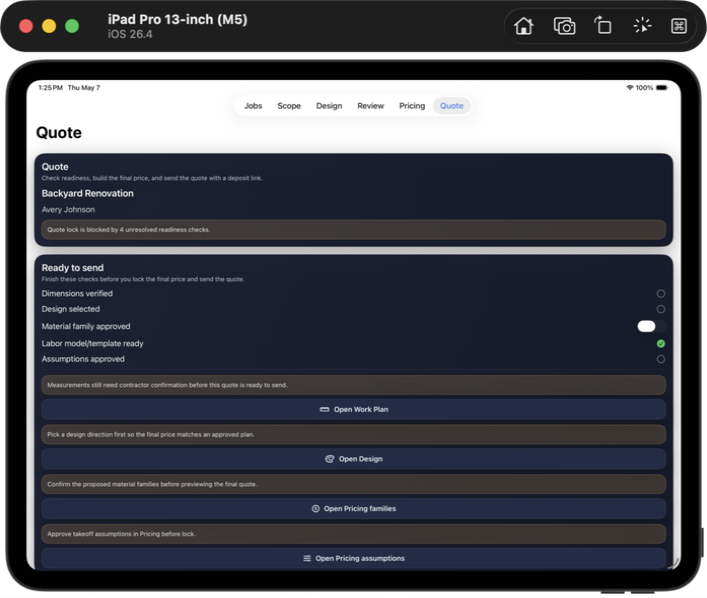This screenshot has width=707, height=598.
Task: Click the green zoom window button
Action: (72, 26)
